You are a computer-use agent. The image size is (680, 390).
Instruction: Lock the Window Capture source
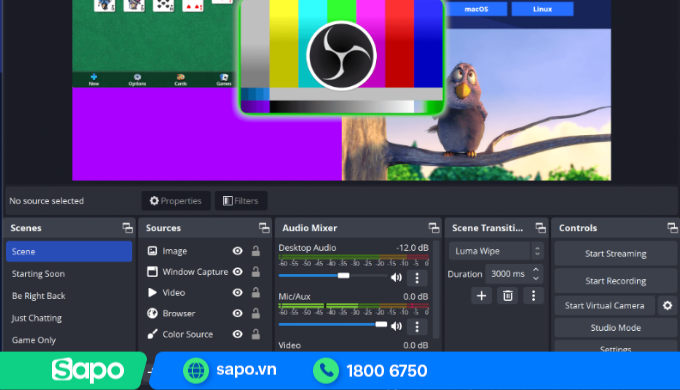point(256,272)
